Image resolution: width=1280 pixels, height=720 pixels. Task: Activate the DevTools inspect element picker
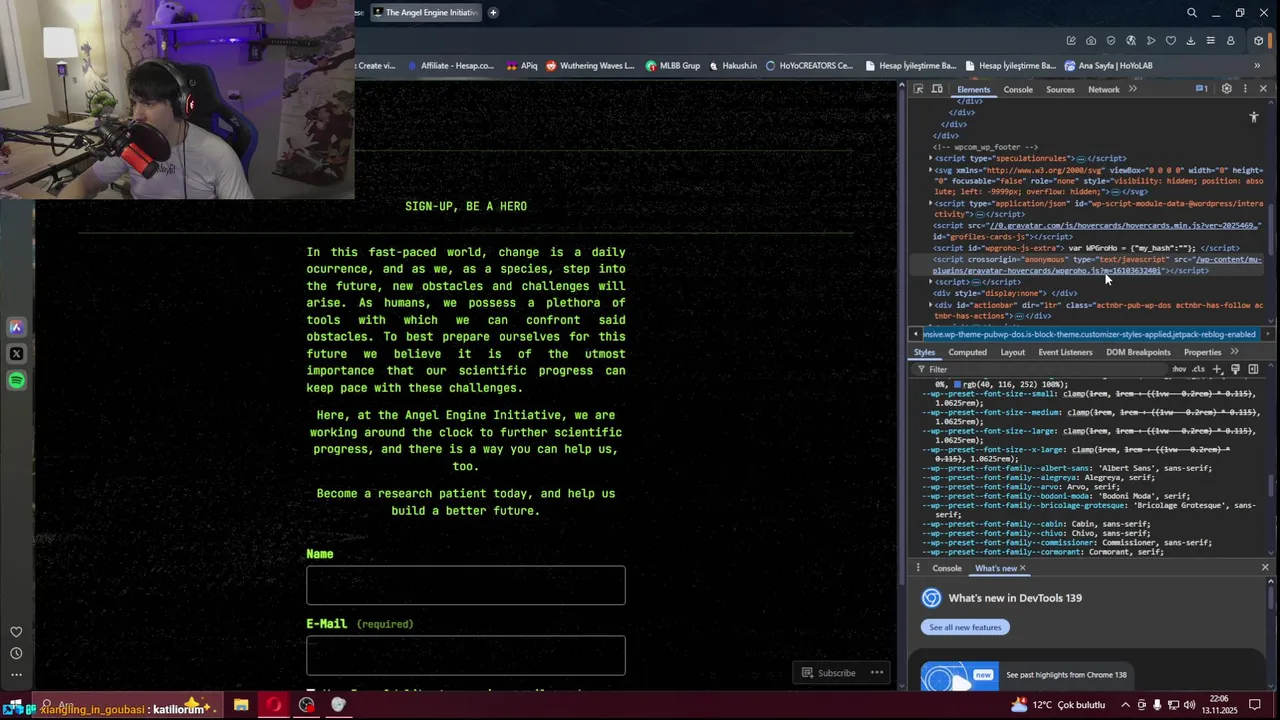tap(918, 89)
